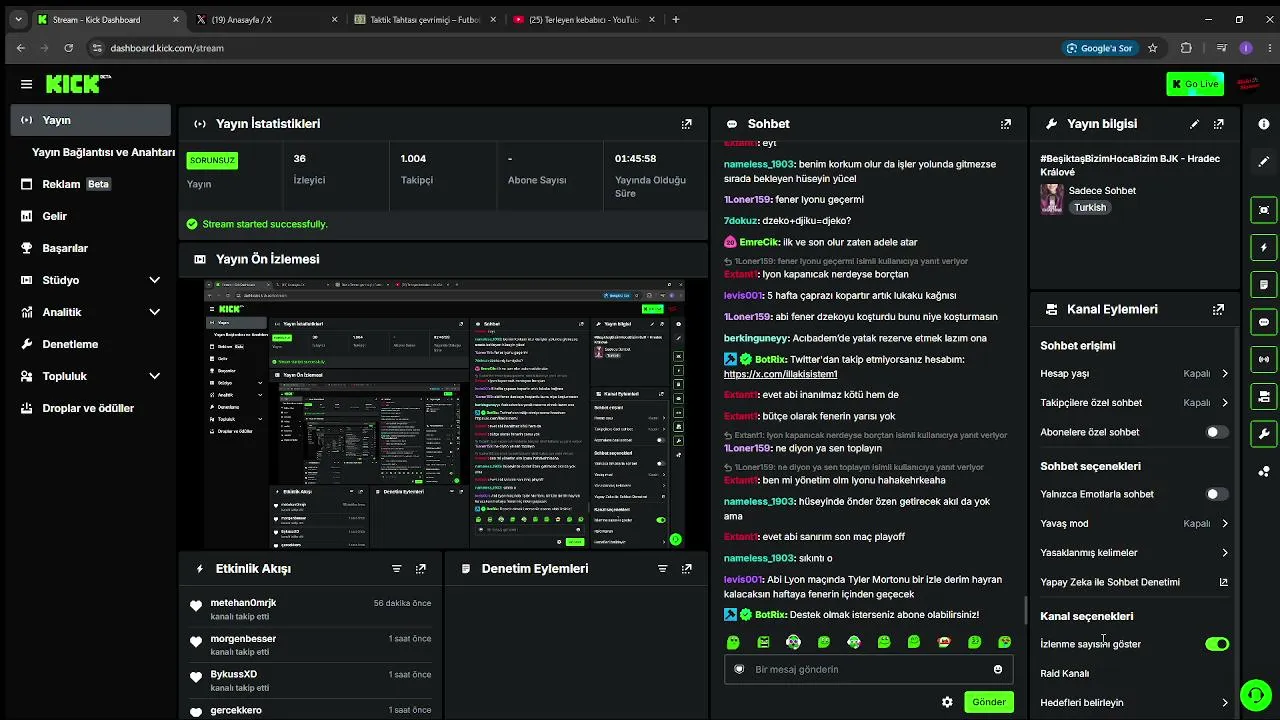Toggle Yalnızca Emotlarla sohbet switch
Screen dimensions: 1280x720
click(x=1216, y=494)
